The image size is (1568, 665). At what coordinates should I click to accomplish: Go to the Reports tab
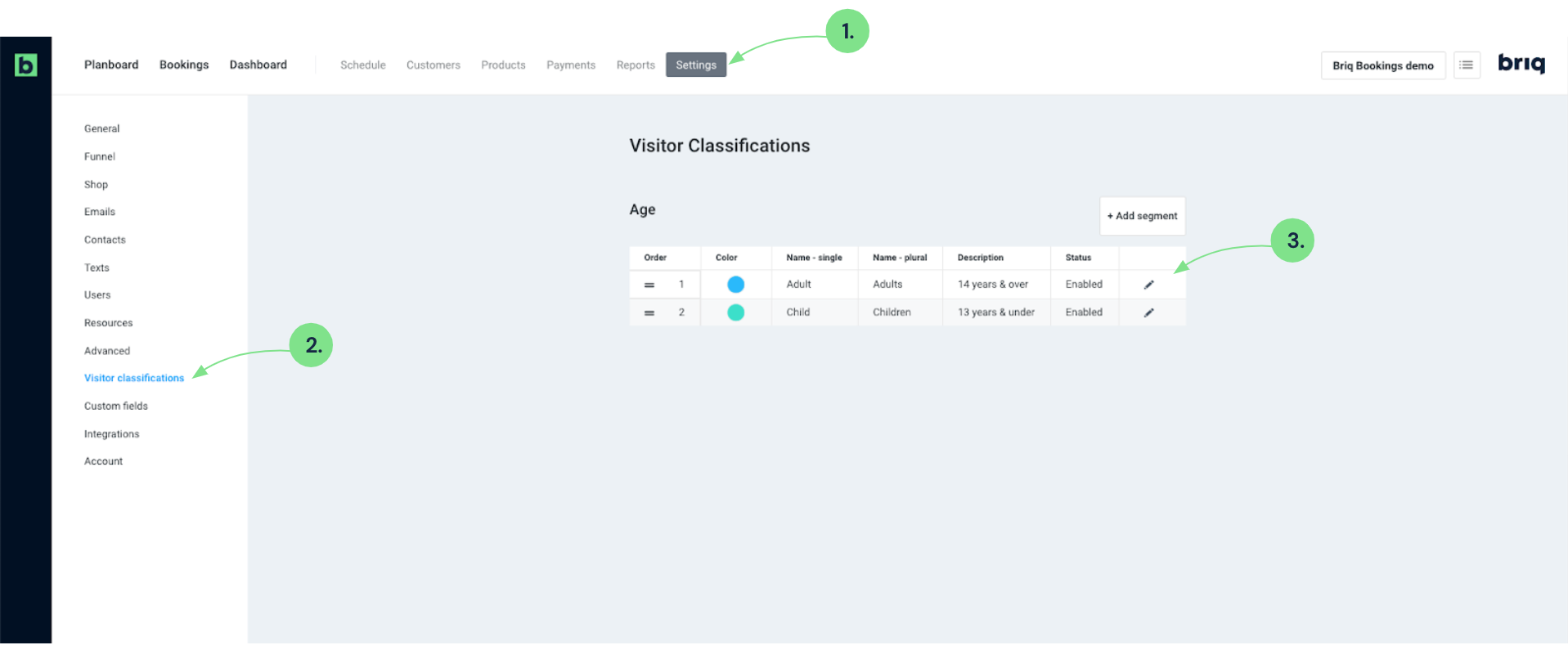tap(636, 65)
